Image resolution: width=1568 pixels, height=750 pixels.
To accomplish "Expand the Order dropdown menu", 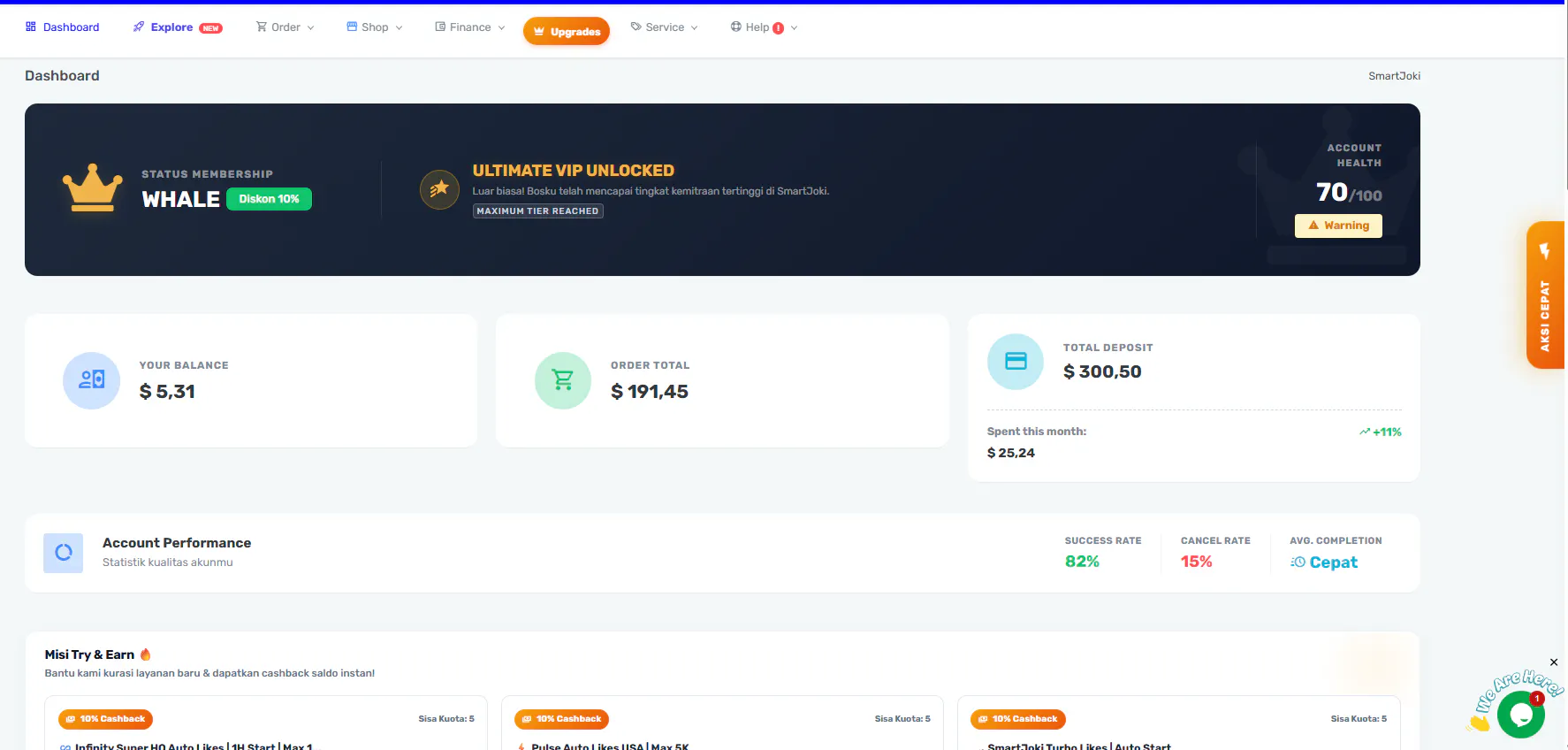I will pos(285,27).
